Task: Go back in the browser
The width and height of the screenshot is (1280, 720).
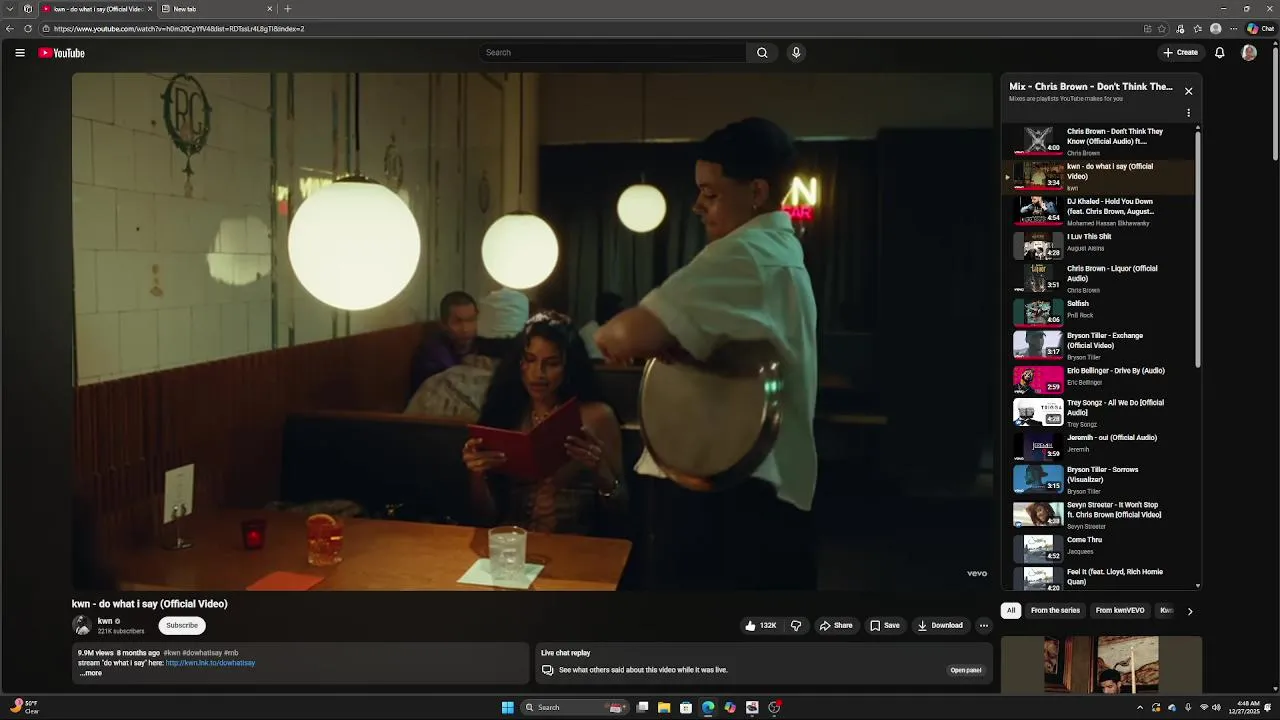Action: click(x=10, y=29)
